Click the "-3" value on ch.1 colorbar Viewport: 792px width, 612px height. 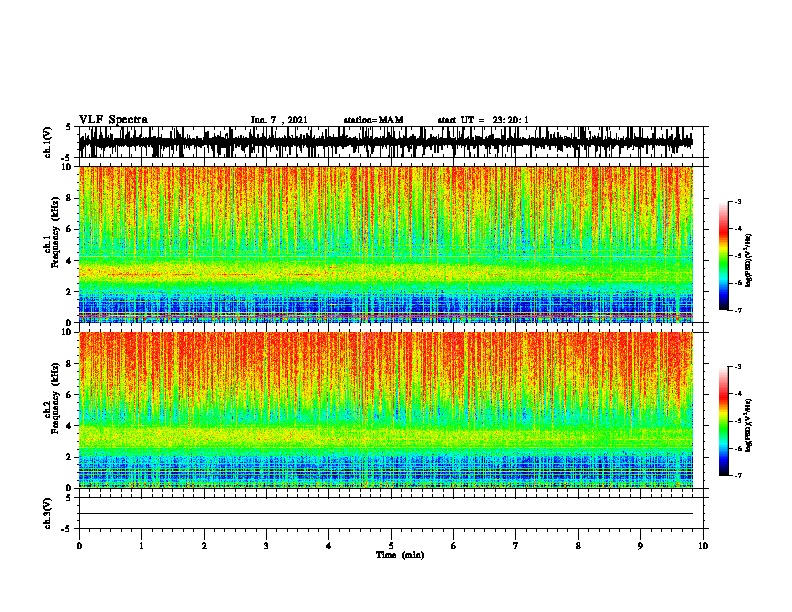(738, 201)
